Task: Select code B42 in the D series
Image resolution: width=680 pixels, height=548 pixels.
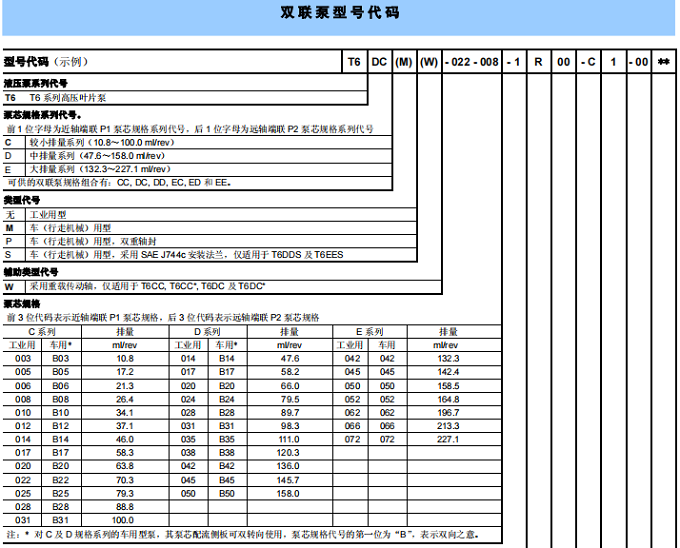Action: [226, 466]
